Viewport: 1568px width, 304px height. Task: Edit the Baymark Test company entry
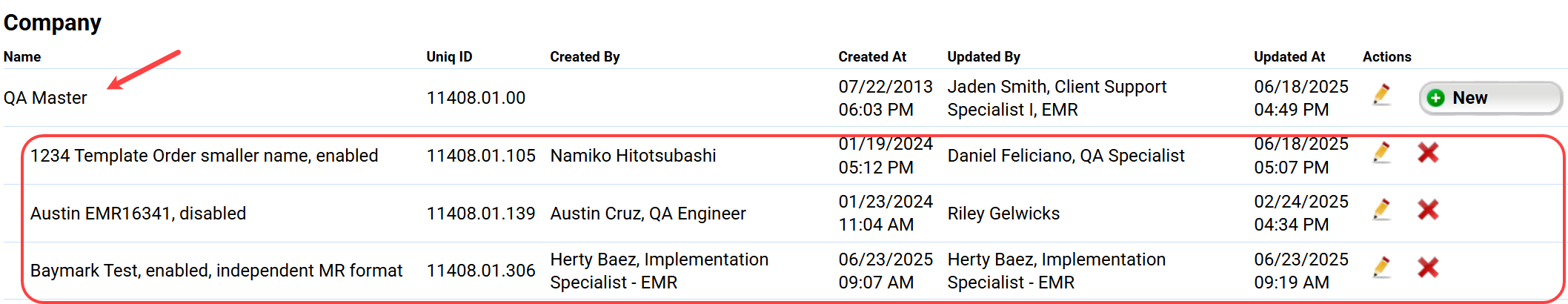tap(1381, 268)
